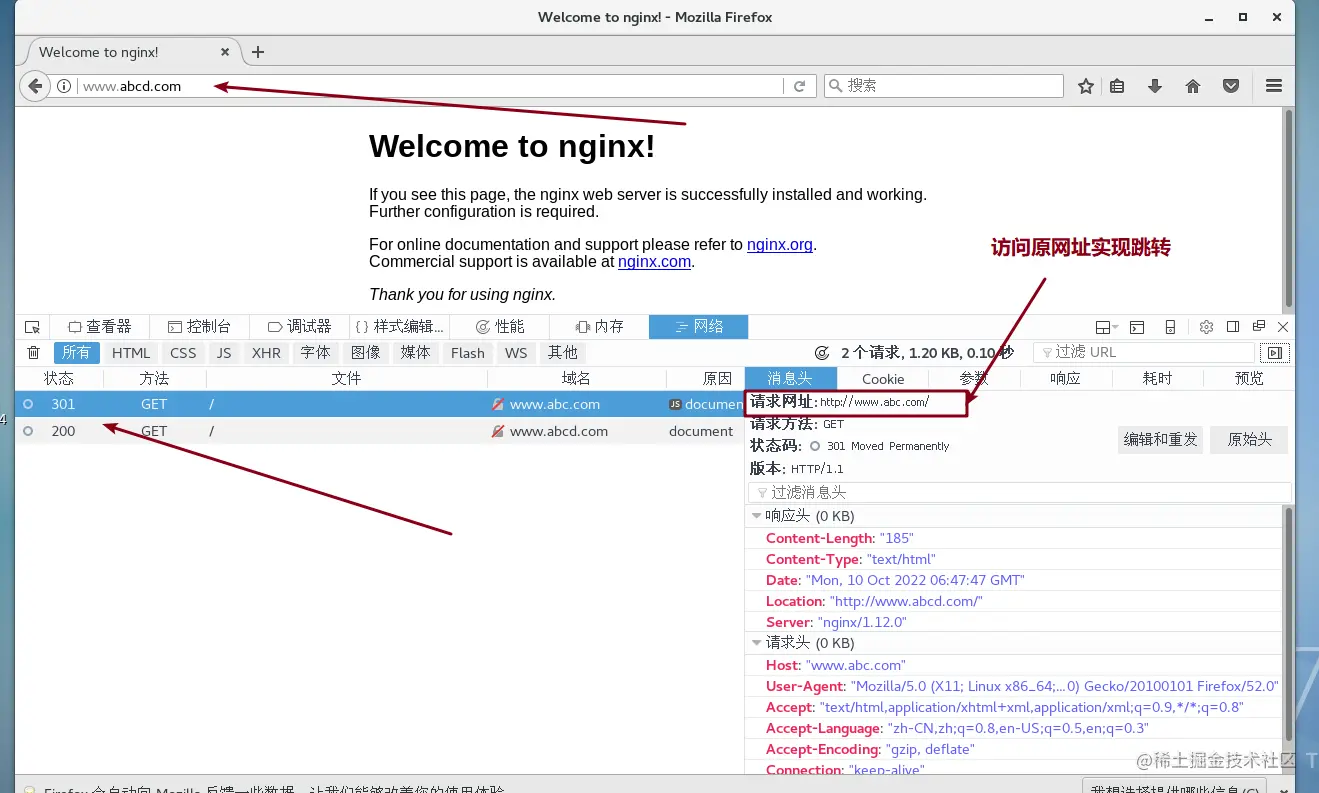Click the 原始头 button
Image resolution: width=1319 pixels, height=793 pixels.
1249,439
